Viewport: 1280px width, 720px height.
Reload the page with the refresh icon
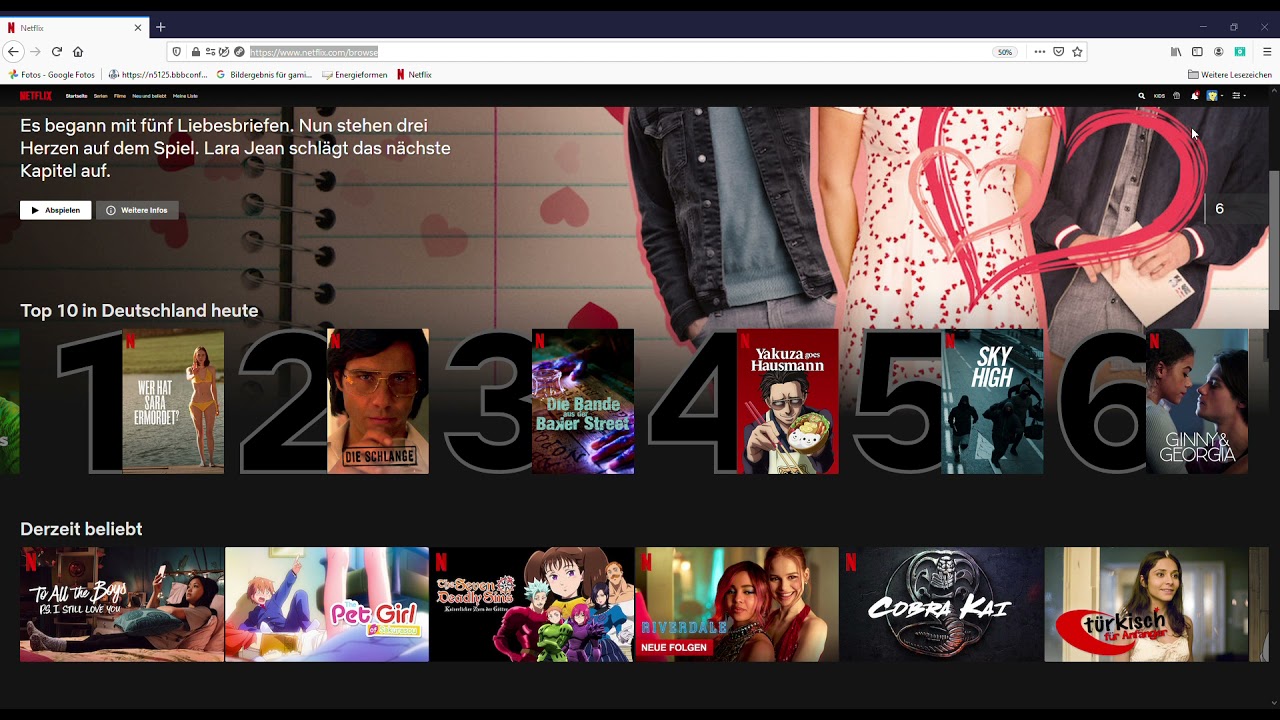pos(57,52)
